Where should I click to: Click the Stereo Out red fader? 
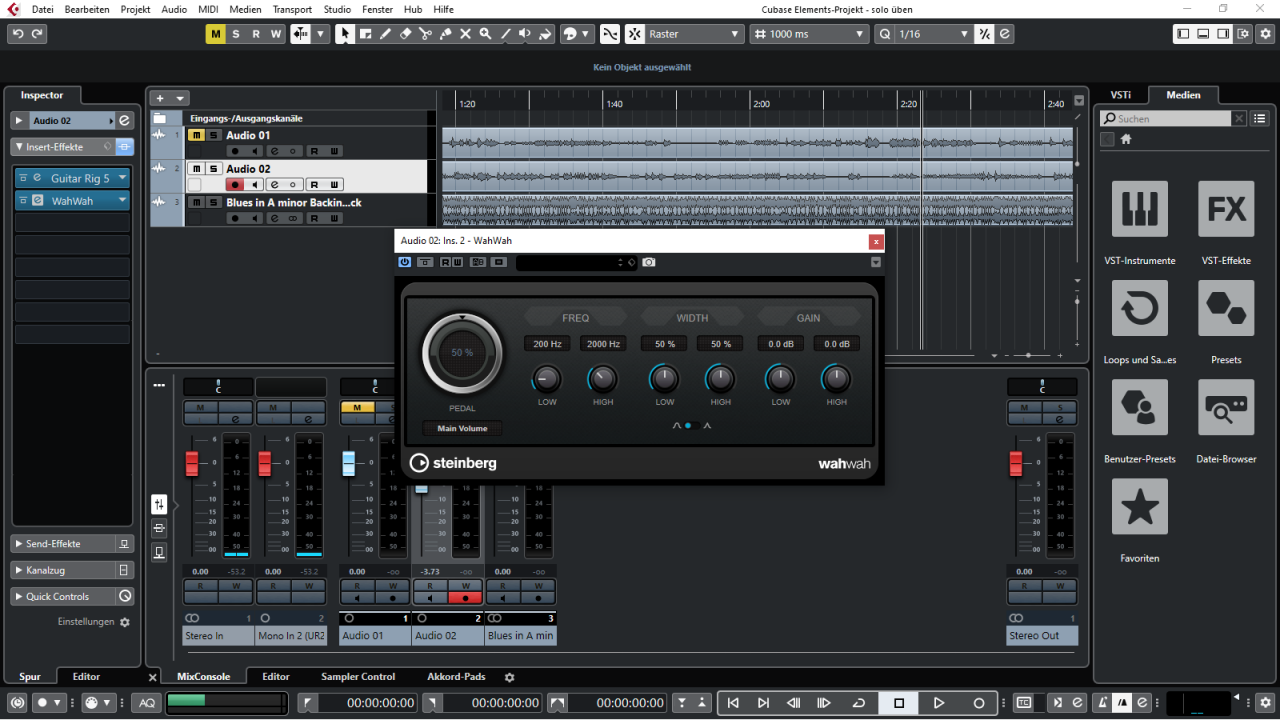click(1016, 464)
